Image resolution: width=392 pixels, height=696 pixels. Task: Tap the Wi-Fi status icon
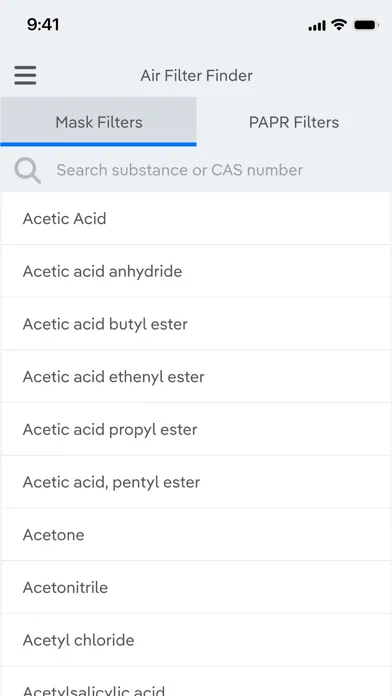[x=339, y=25]
